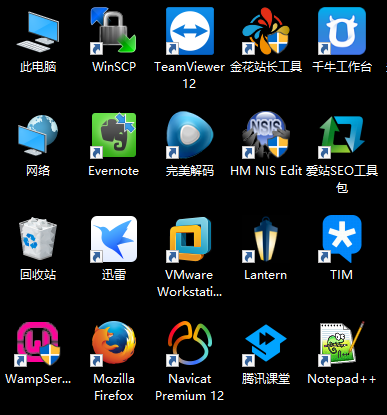Click the 'Navicat Premium 12' label text
Image resolution: width=387 pixels, height=415 pixels.
pos(189,387)
